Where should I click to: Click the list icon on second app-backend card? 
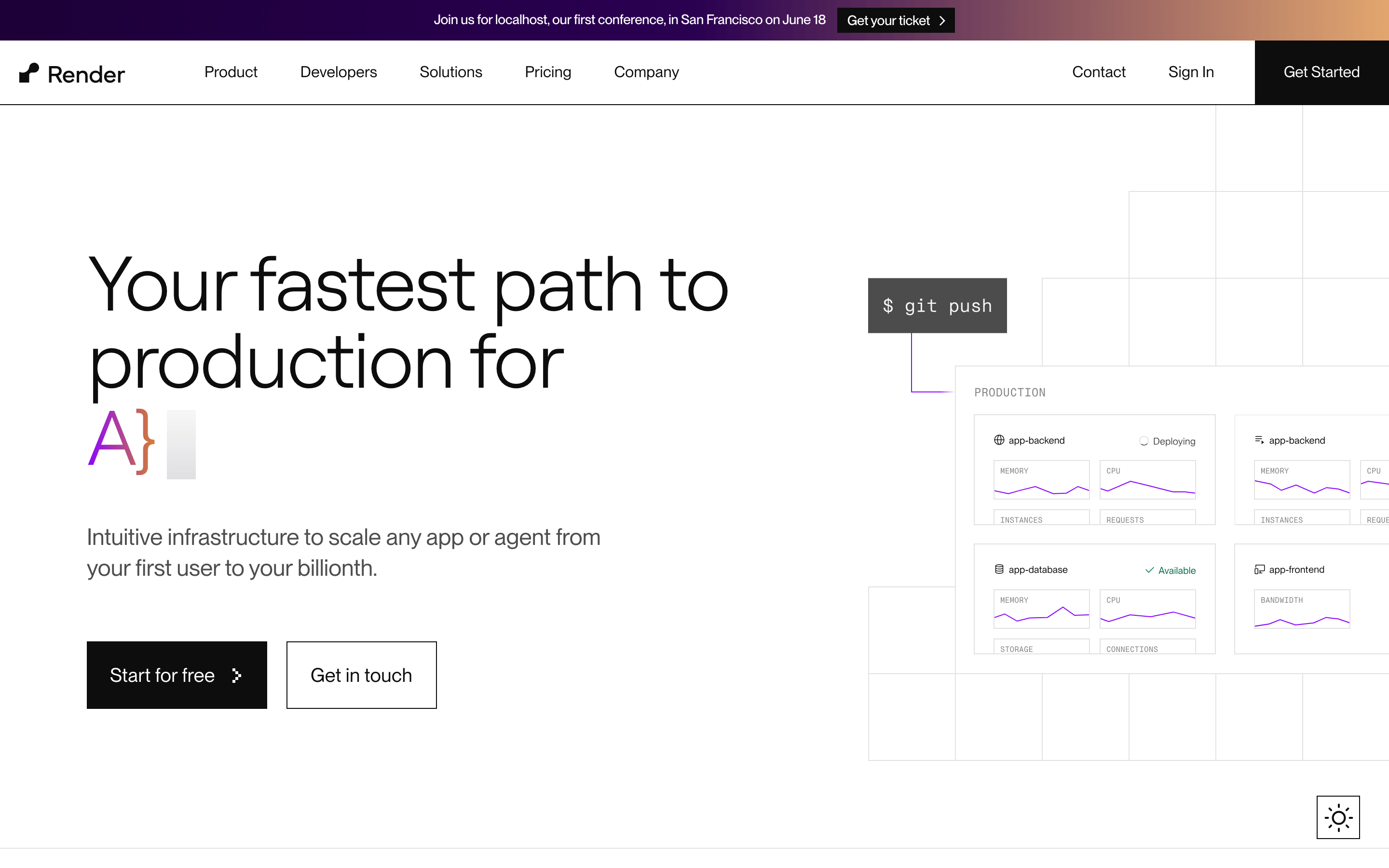pyautogui.click(x=1259, y=440)
